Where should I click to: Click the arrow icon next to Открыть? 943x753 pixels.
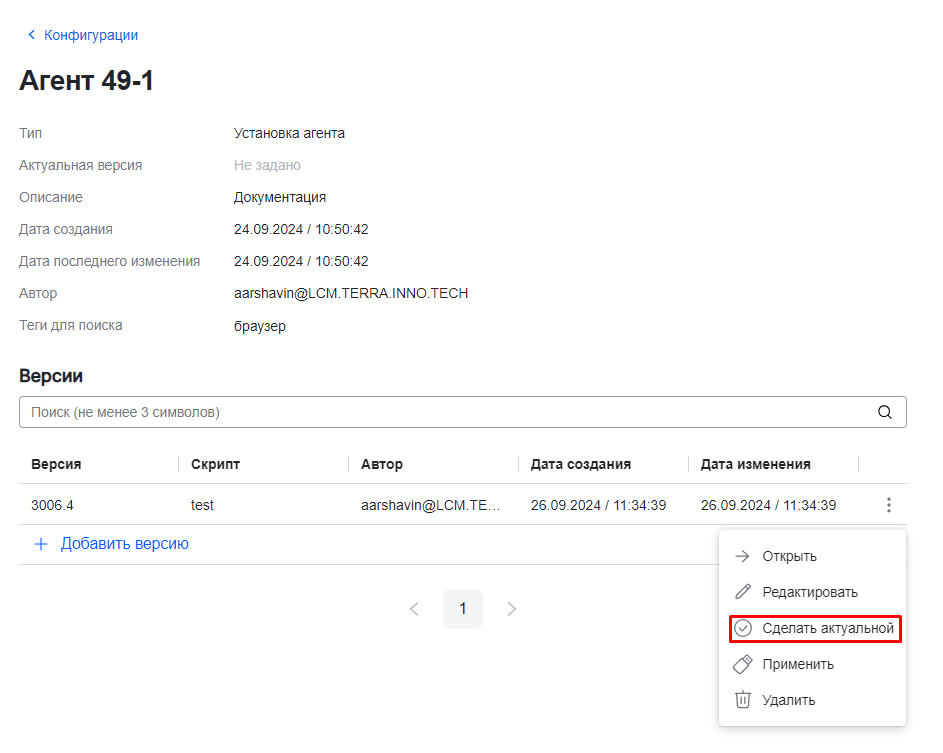[742, 556]
